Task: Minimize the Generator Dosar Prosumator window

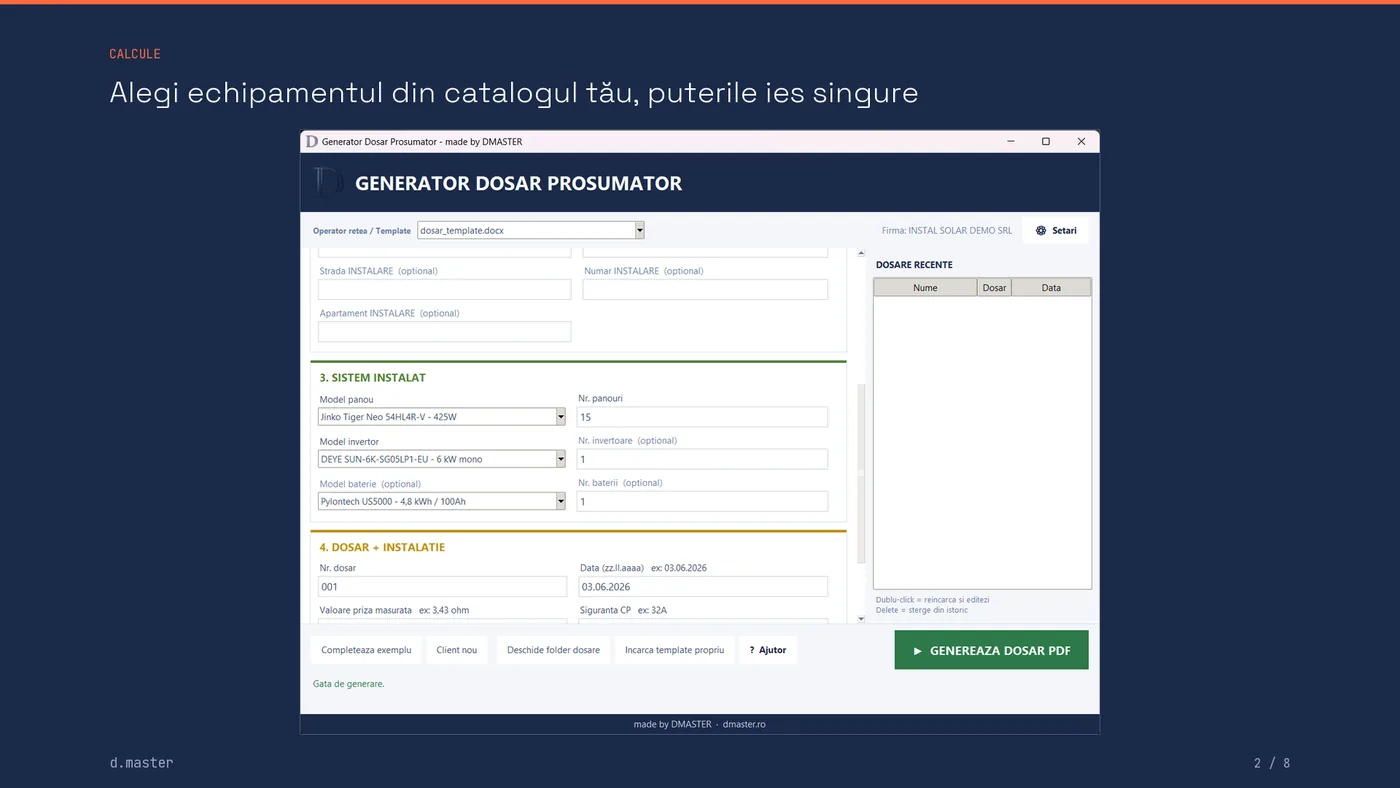Action: (x=1010, y=142)
